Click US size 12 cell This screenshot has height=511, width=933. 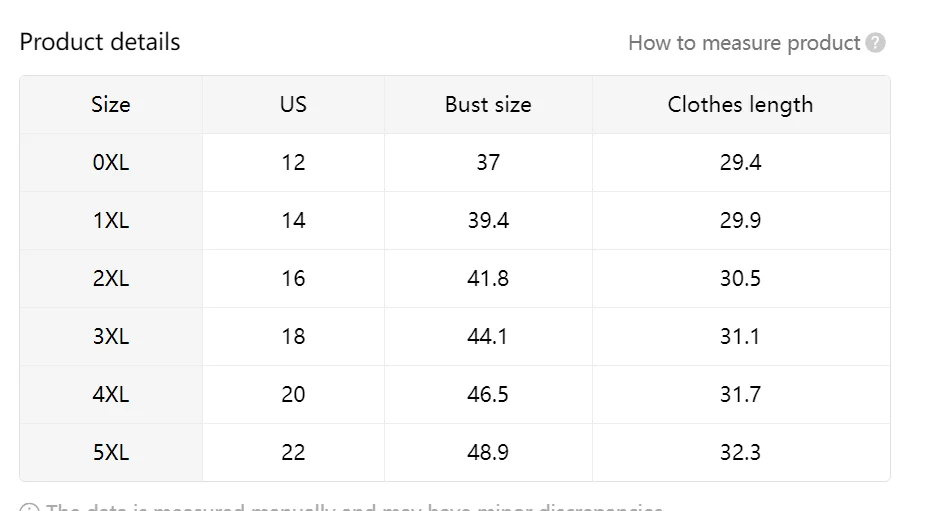point(293,163)
